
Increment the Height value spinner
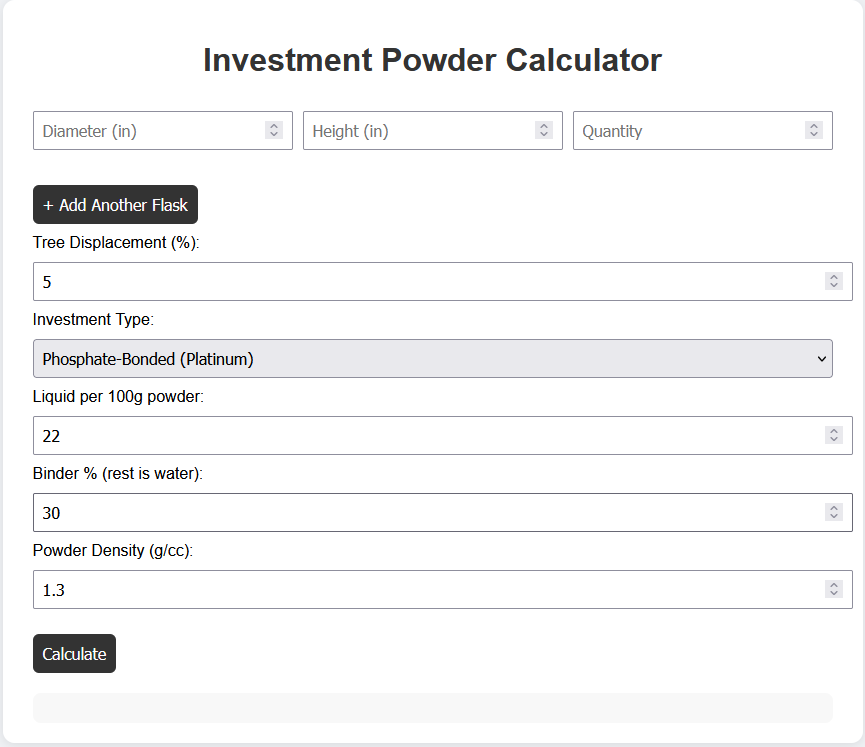pos(544,125)
